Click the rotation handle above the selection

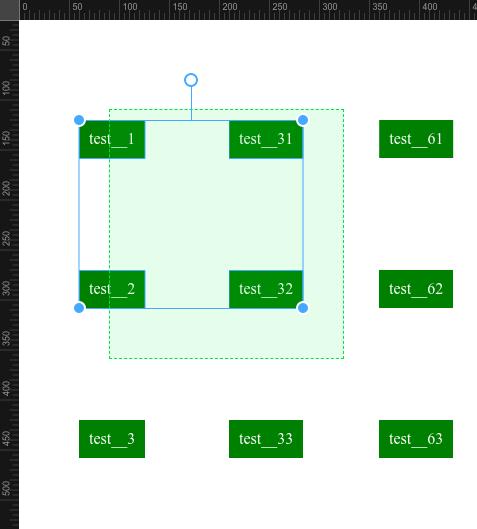pos(191,80)
